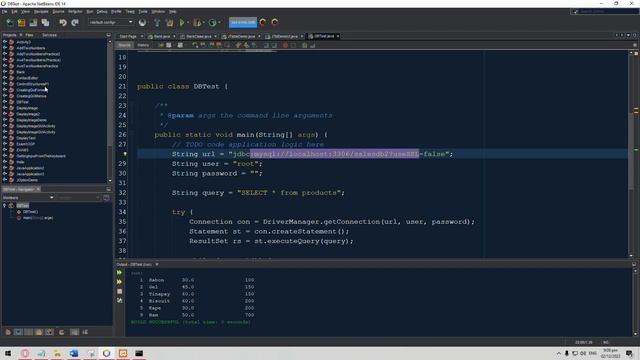This screenshot has height=360, width=640.
Task: Expand the ExamOOP project node
Action: pyautogui.click(x=5, y=144)
